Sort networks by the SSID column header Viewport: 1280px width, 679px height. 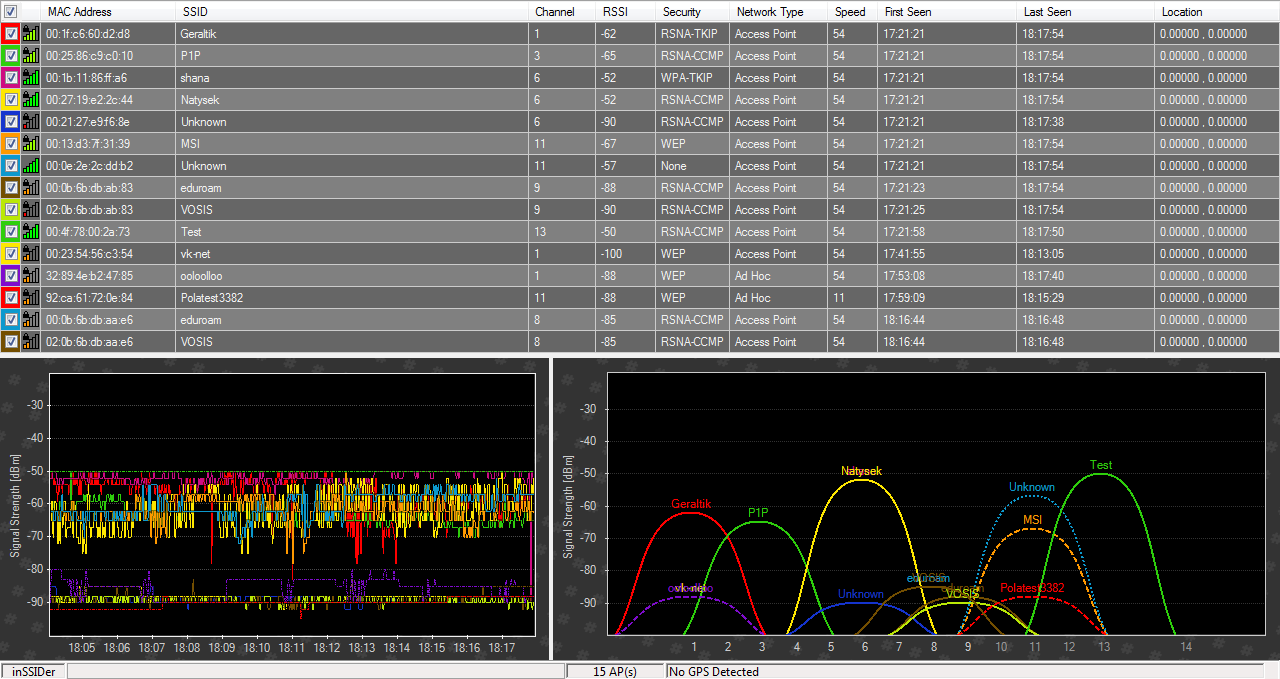352,11
